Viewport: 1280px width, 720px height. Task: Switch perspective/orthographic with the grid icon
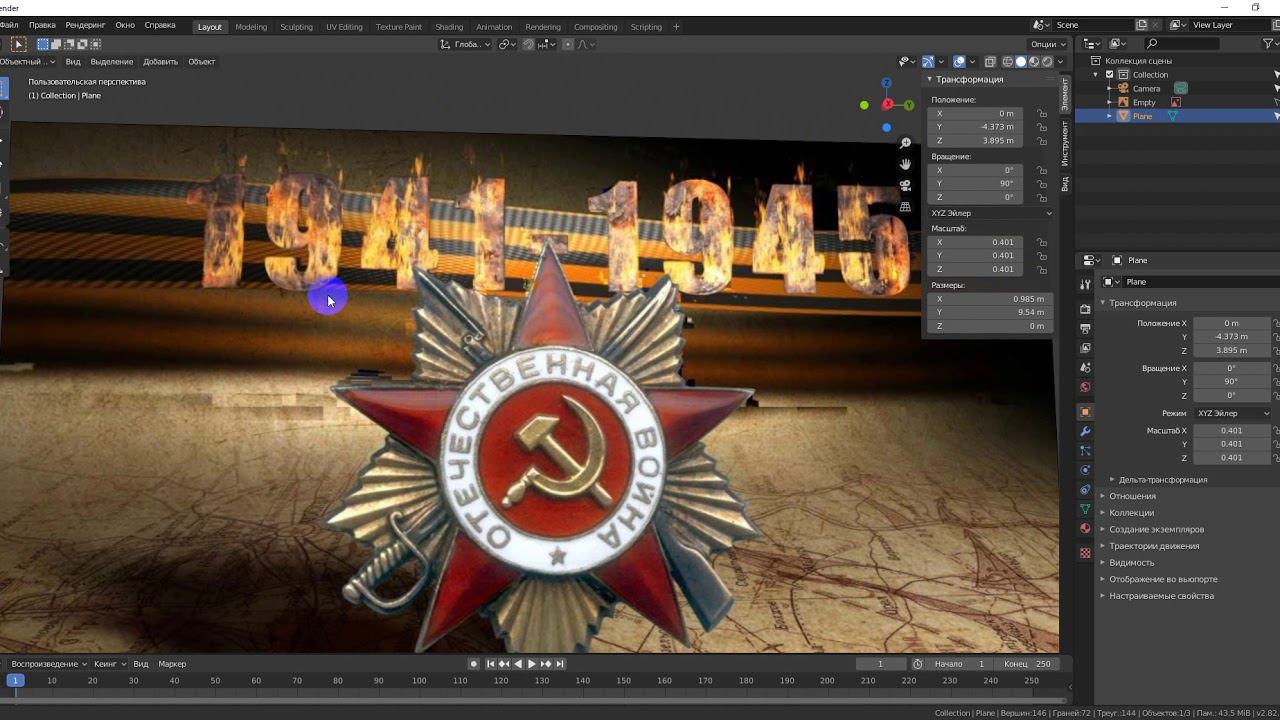(x=905, y=207)
